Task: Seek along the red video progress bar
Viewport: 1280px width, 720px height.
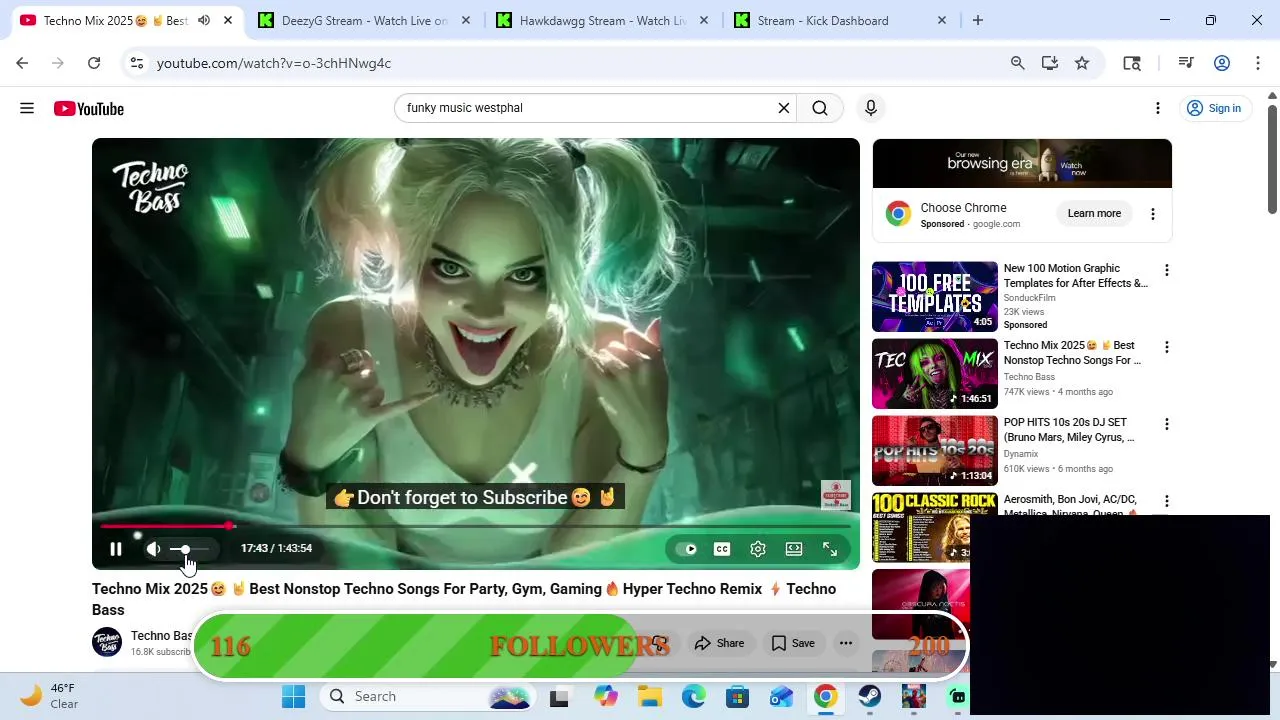Action: pos(475,526)
